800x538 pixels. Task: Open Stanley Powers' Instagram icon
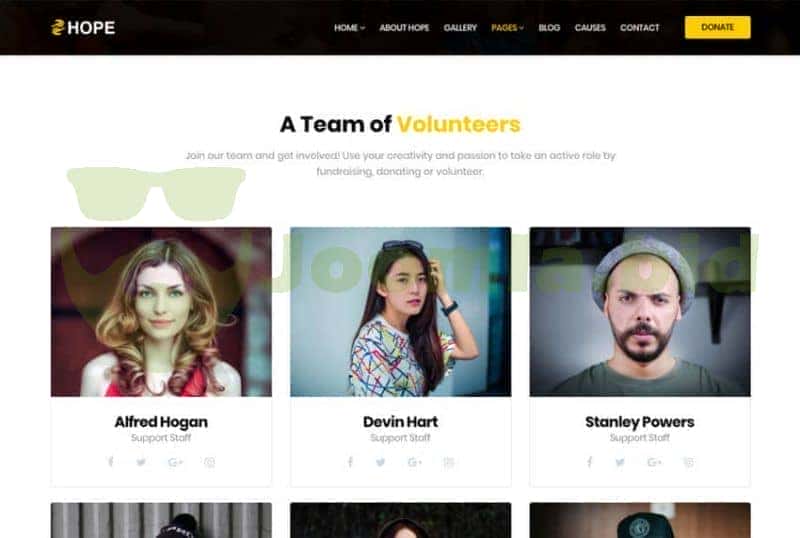tap(688, 462)
